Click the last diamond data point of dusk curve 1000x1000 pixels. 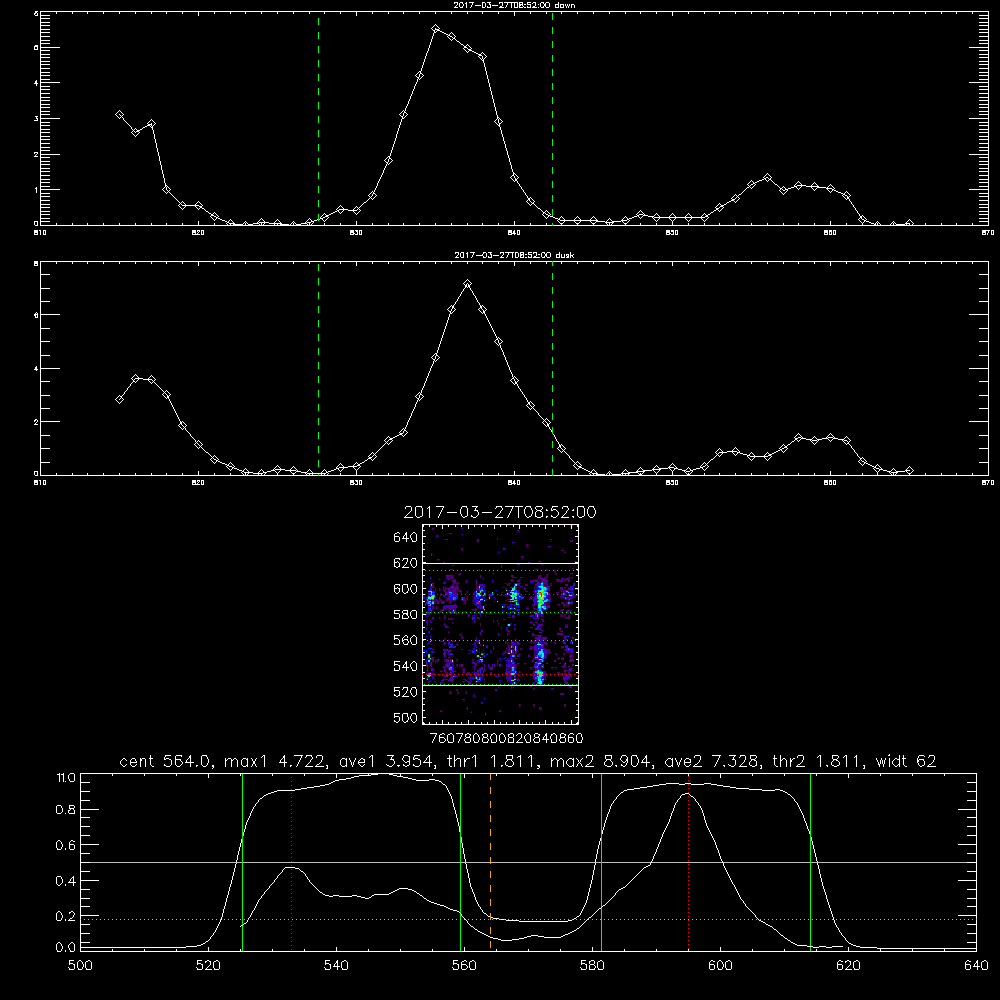909,471
